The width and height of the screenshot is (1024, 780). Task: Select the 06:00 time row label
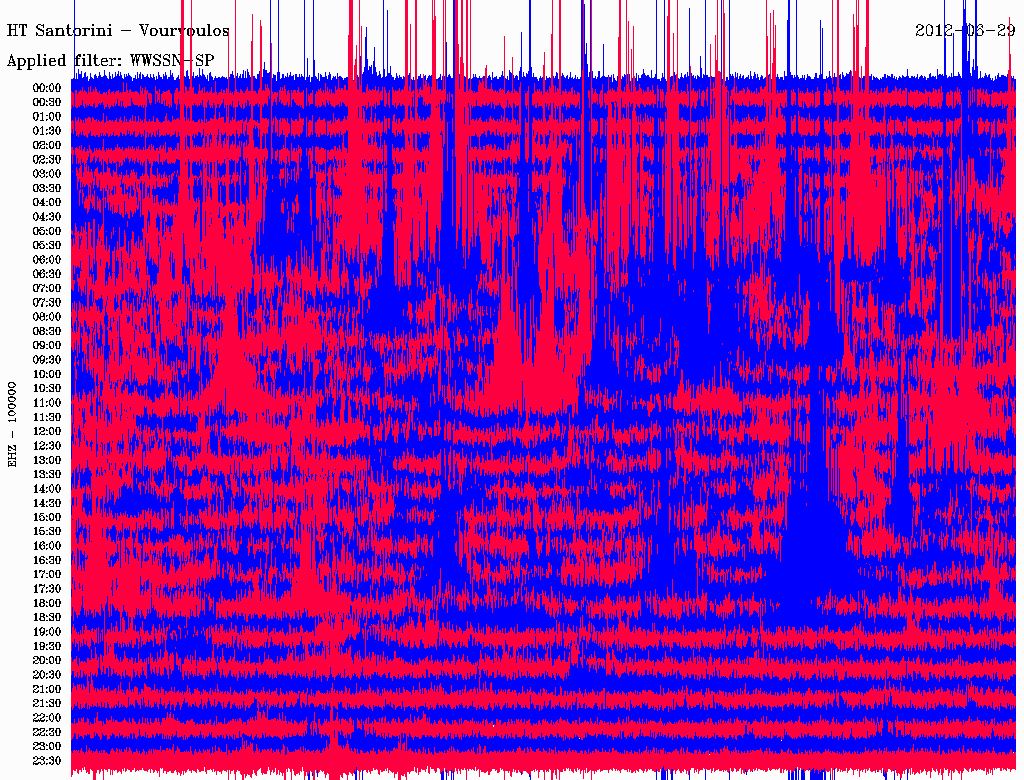[47, 259]
